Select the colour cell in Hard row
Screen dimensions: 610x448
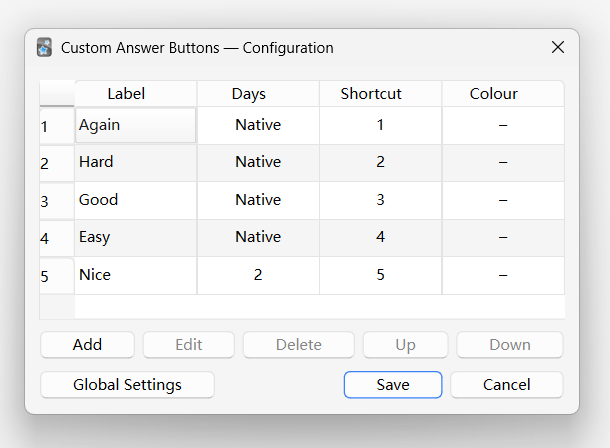coord(503,163)
